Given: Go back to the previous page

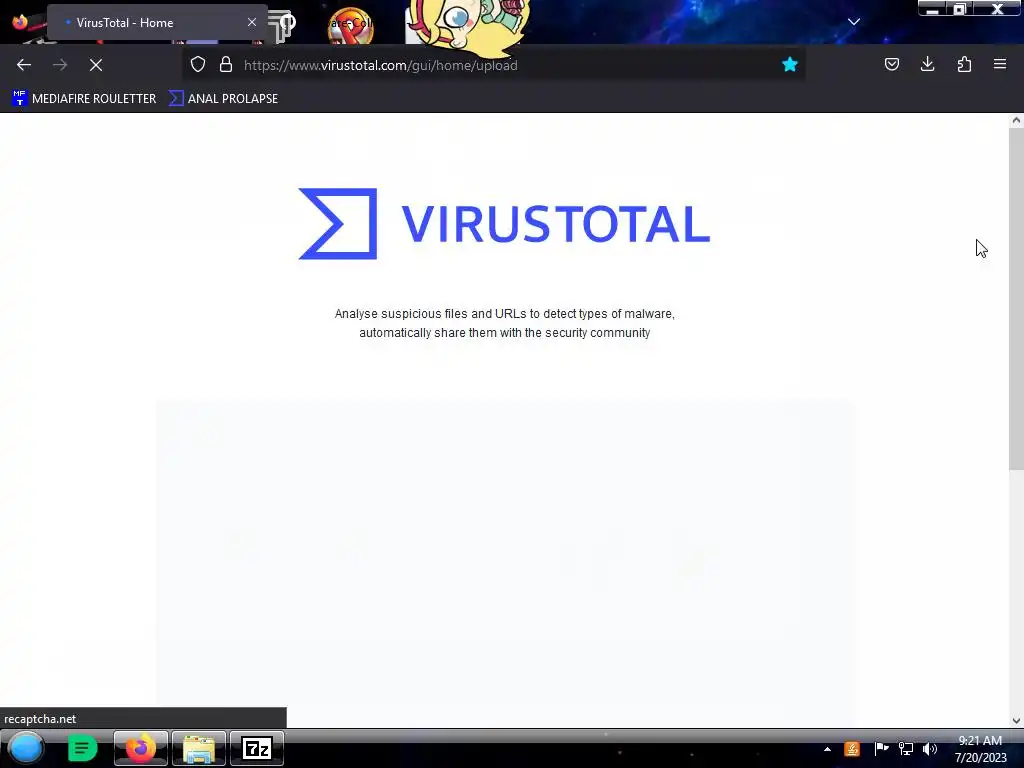Looking at the screenshot, I should [24, 65].
